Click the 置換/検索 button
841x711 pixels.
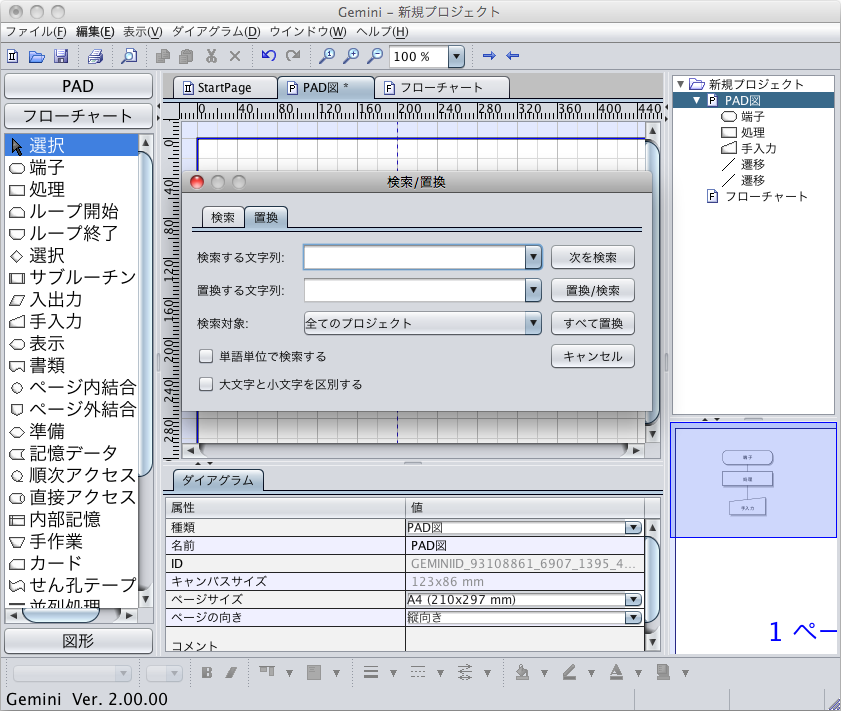(x=593, y=290)
